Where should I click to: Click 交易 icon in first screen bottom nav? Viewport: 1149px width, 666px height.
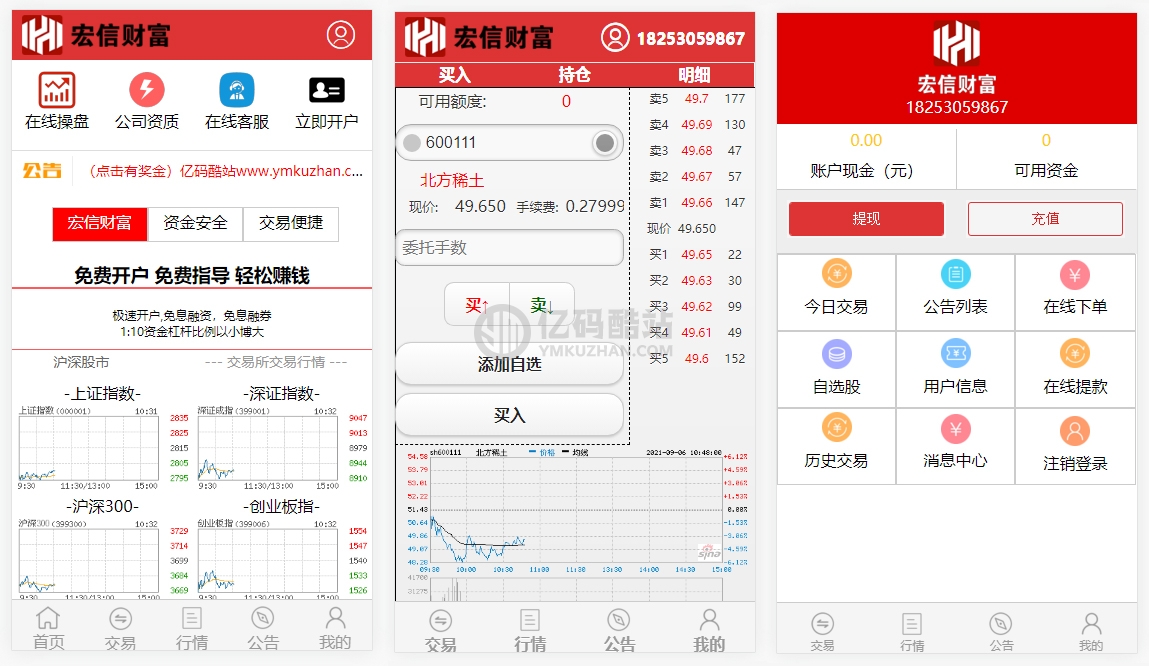click(120, 618)
